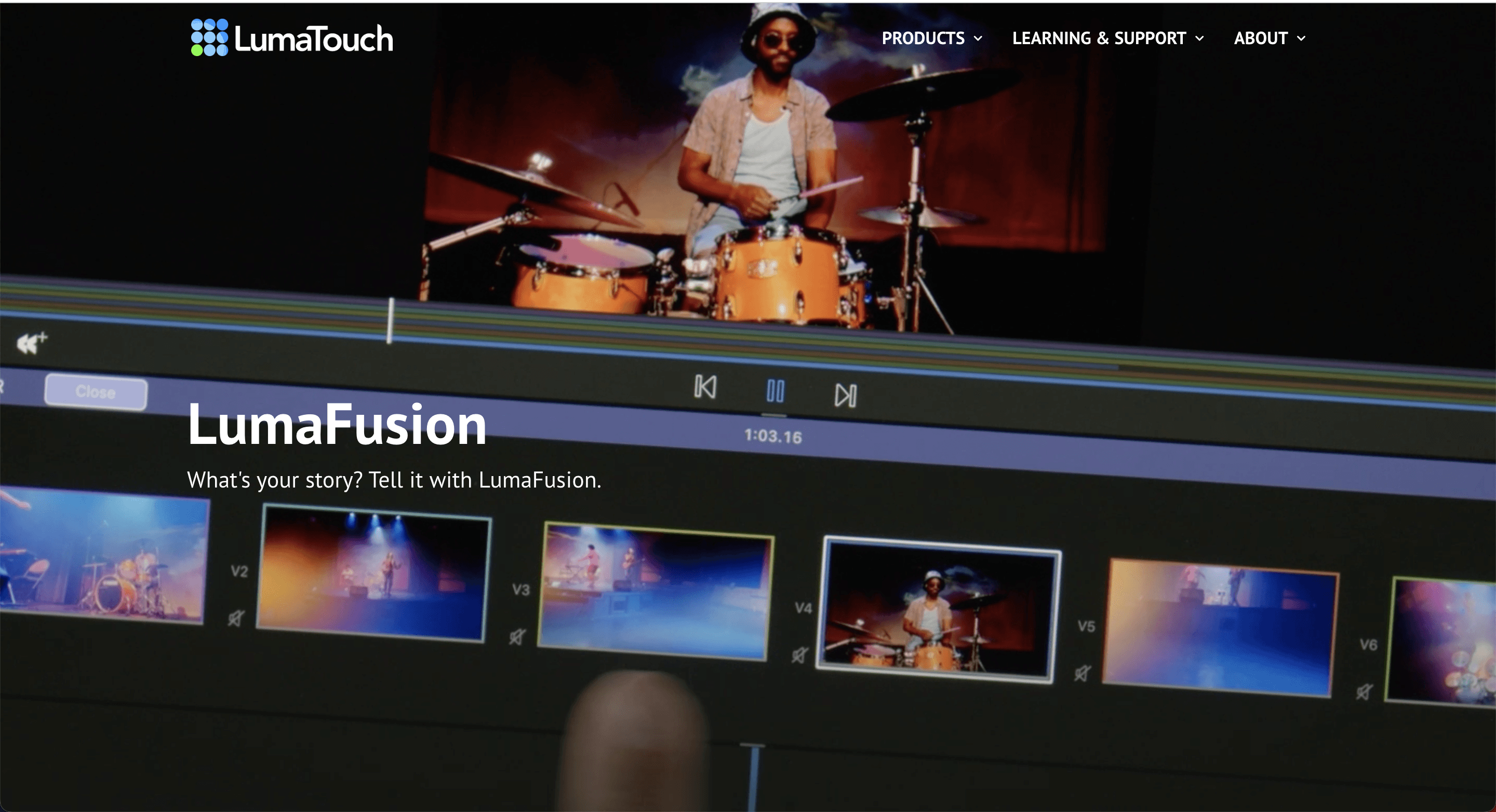The image size is (1496, 812).
Task: Expand the LEARNING & SUPPORT chevron
Action: [x=1199, y=39]
